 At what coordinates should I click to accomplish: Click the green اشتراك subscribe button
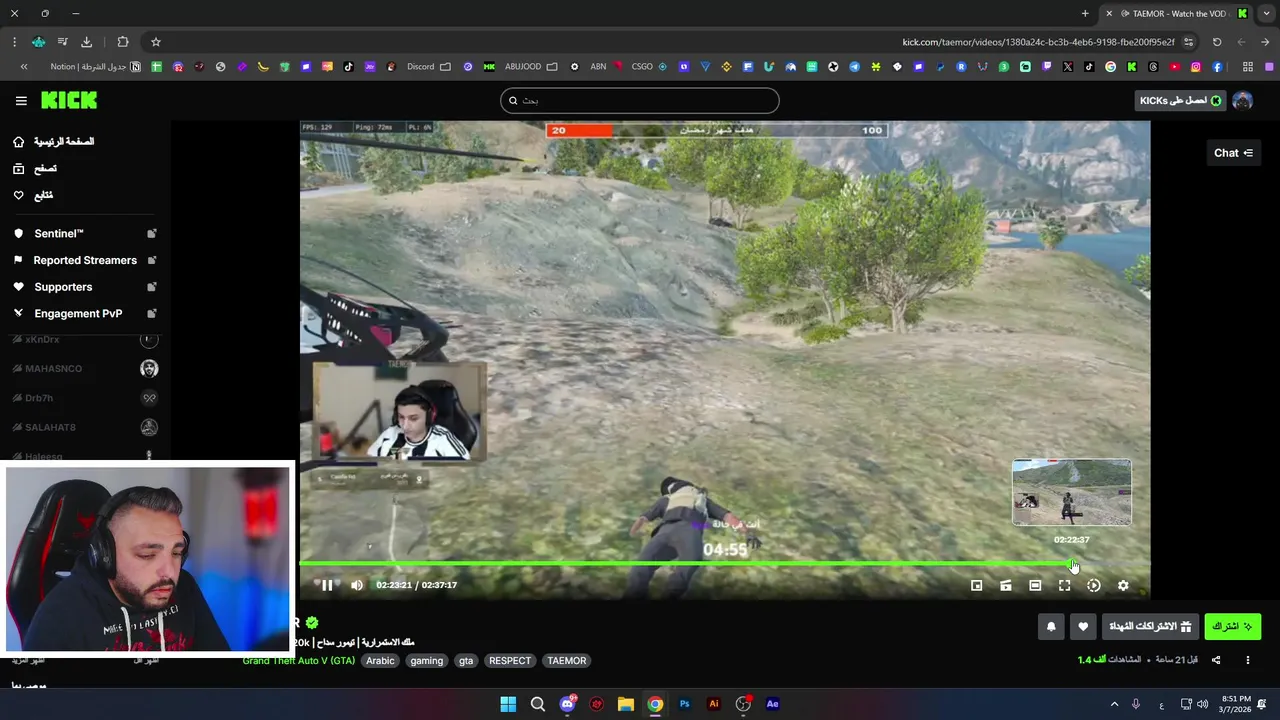(1232, 626)
